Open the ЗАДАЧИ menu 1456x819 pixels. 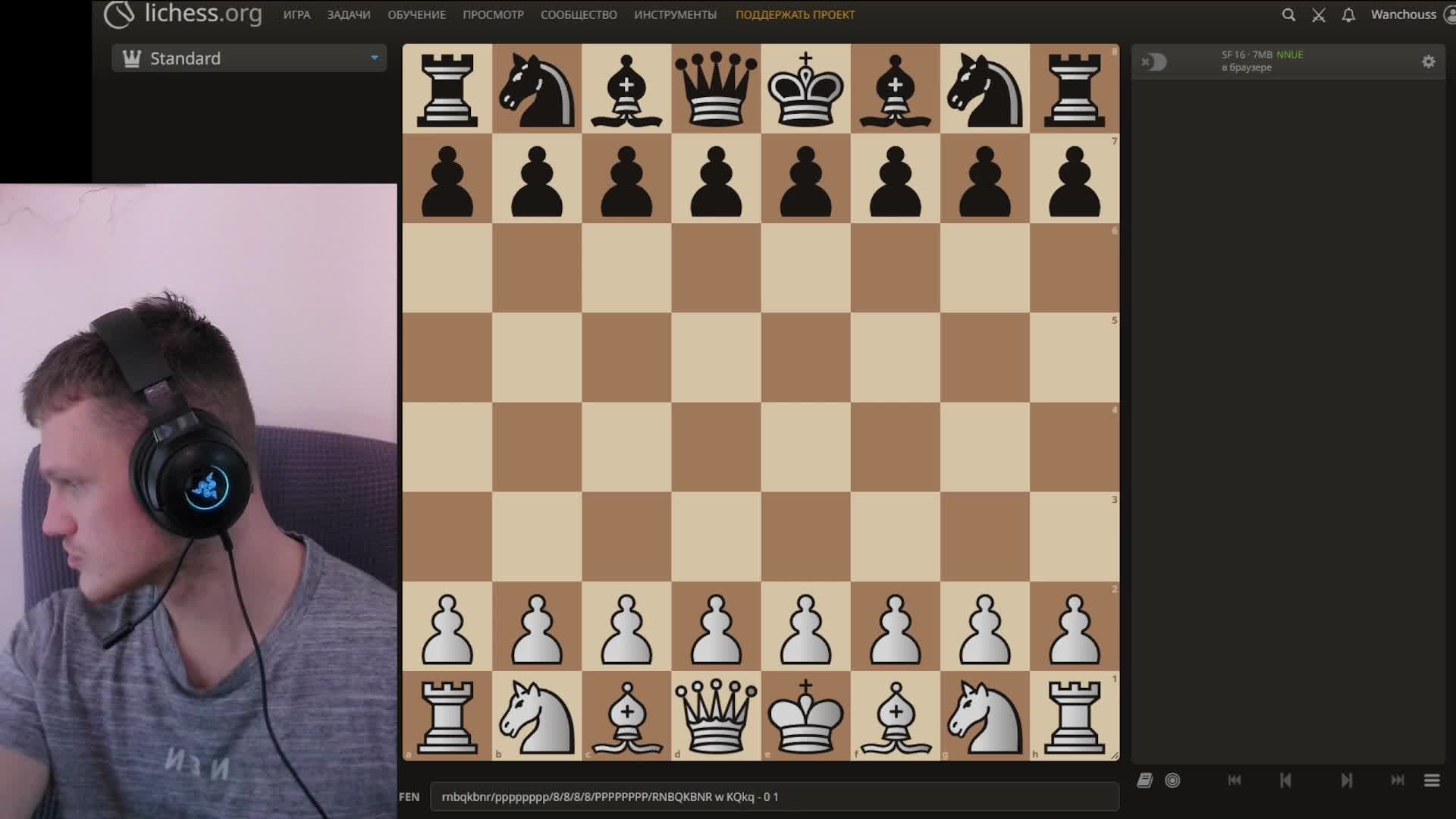(349, 14)
